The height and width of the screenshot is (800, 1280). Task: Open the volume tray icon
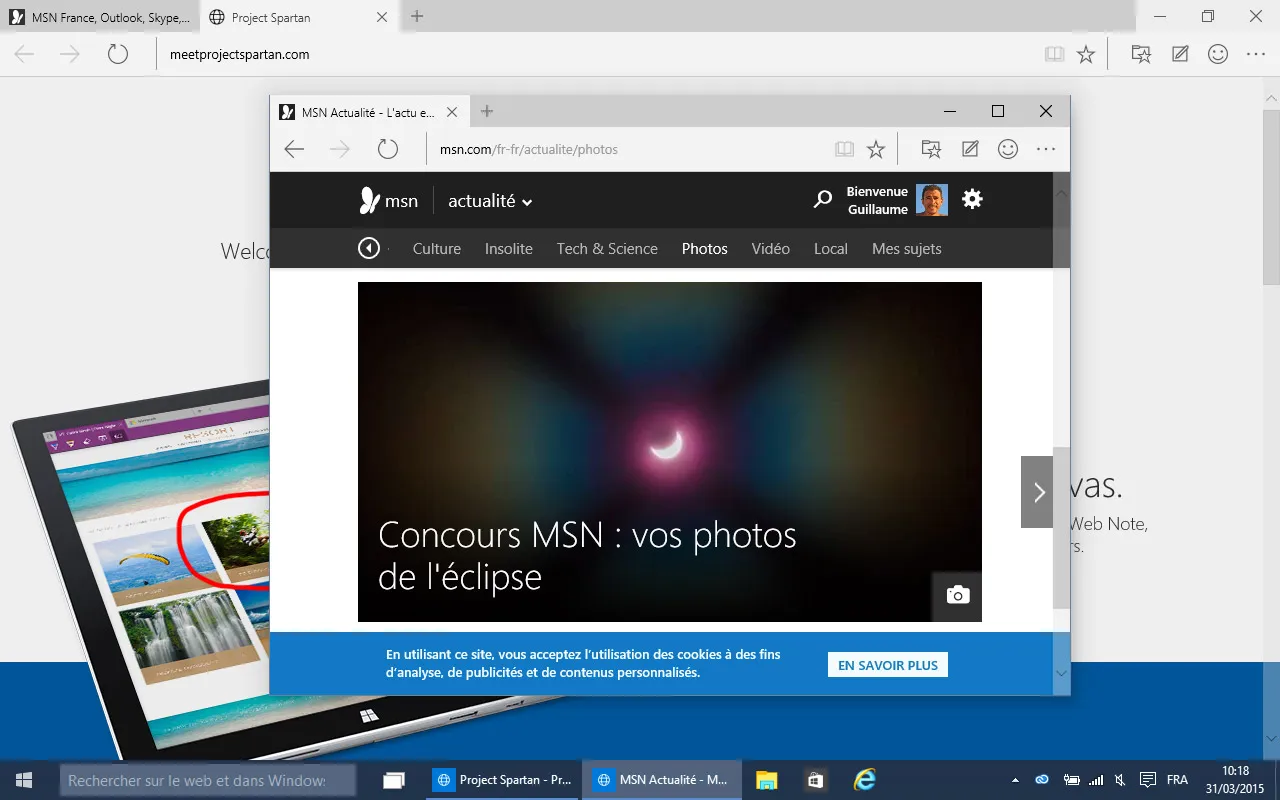tap(1122, 780)
